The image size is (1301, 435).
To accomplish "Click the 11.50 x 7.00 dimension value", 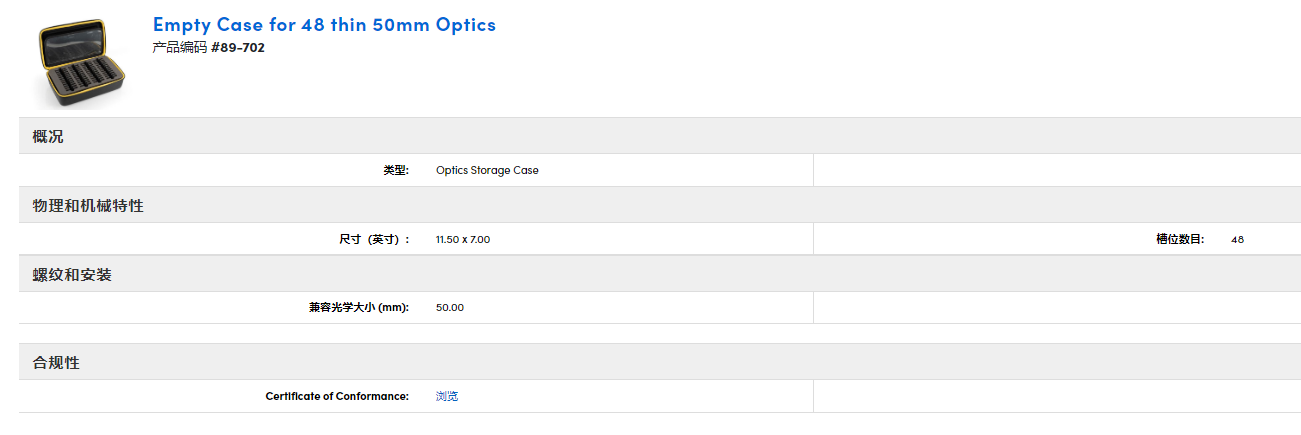I will tap(463, 239).
